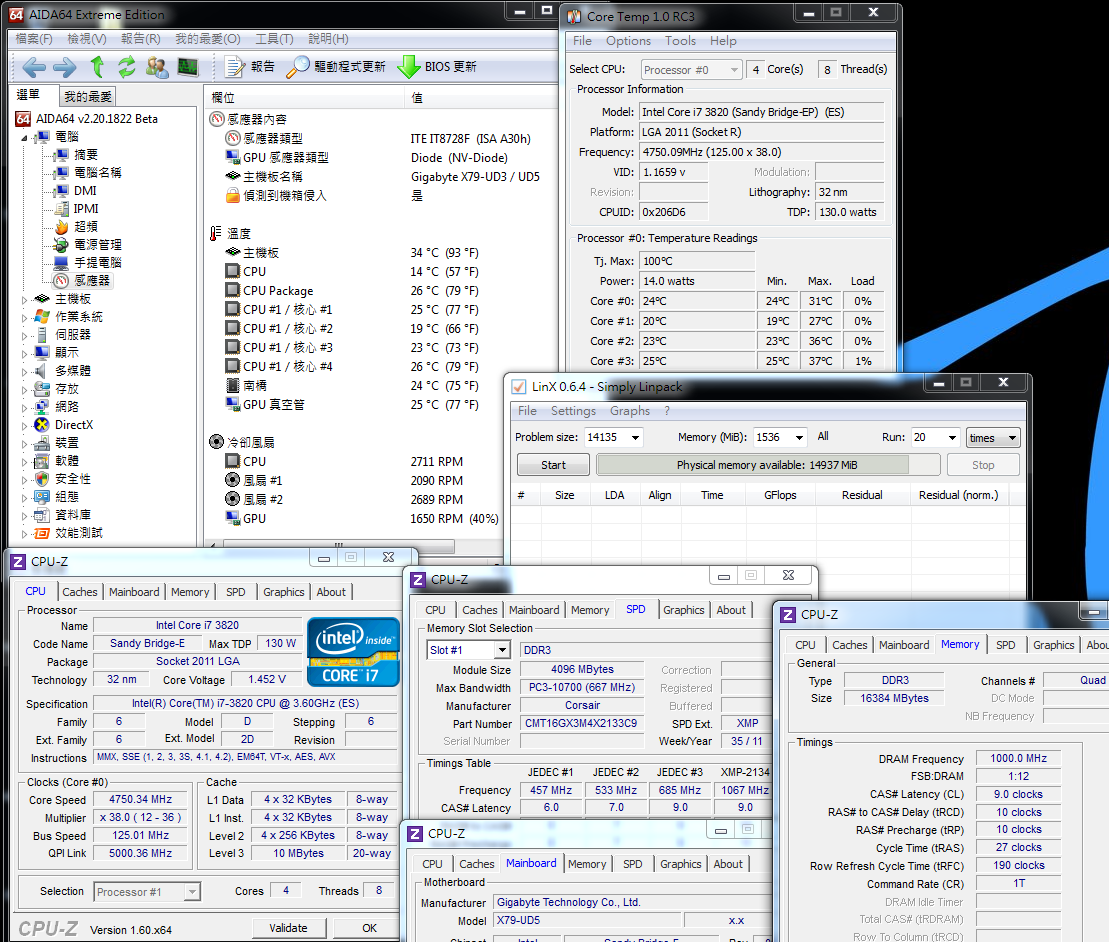Open the Problem size dropdown in LinX
The width and height of the screenshot is (1109, 942).
tap(635, 438)
